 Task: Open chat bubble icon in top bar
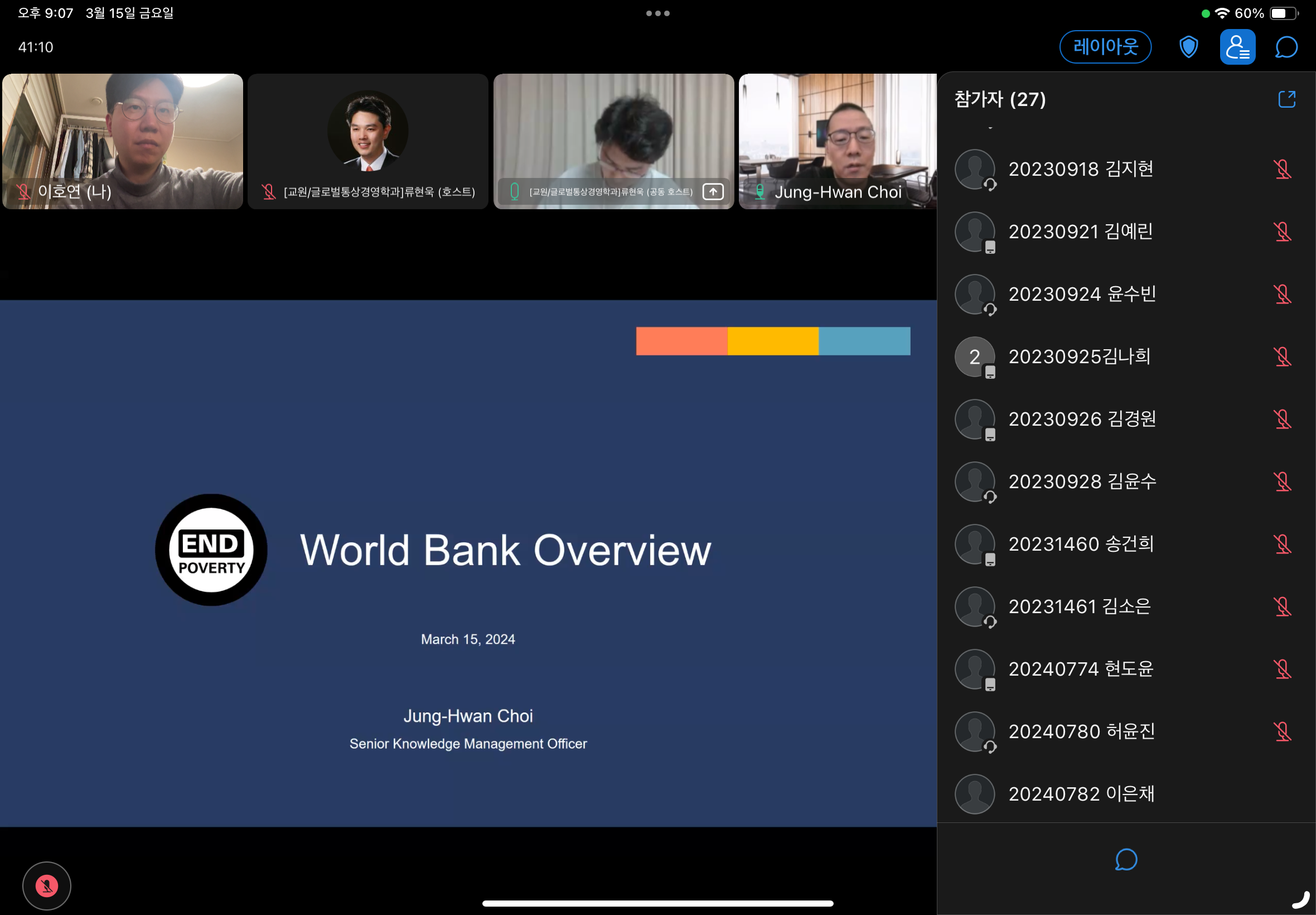click(1286, 47)
